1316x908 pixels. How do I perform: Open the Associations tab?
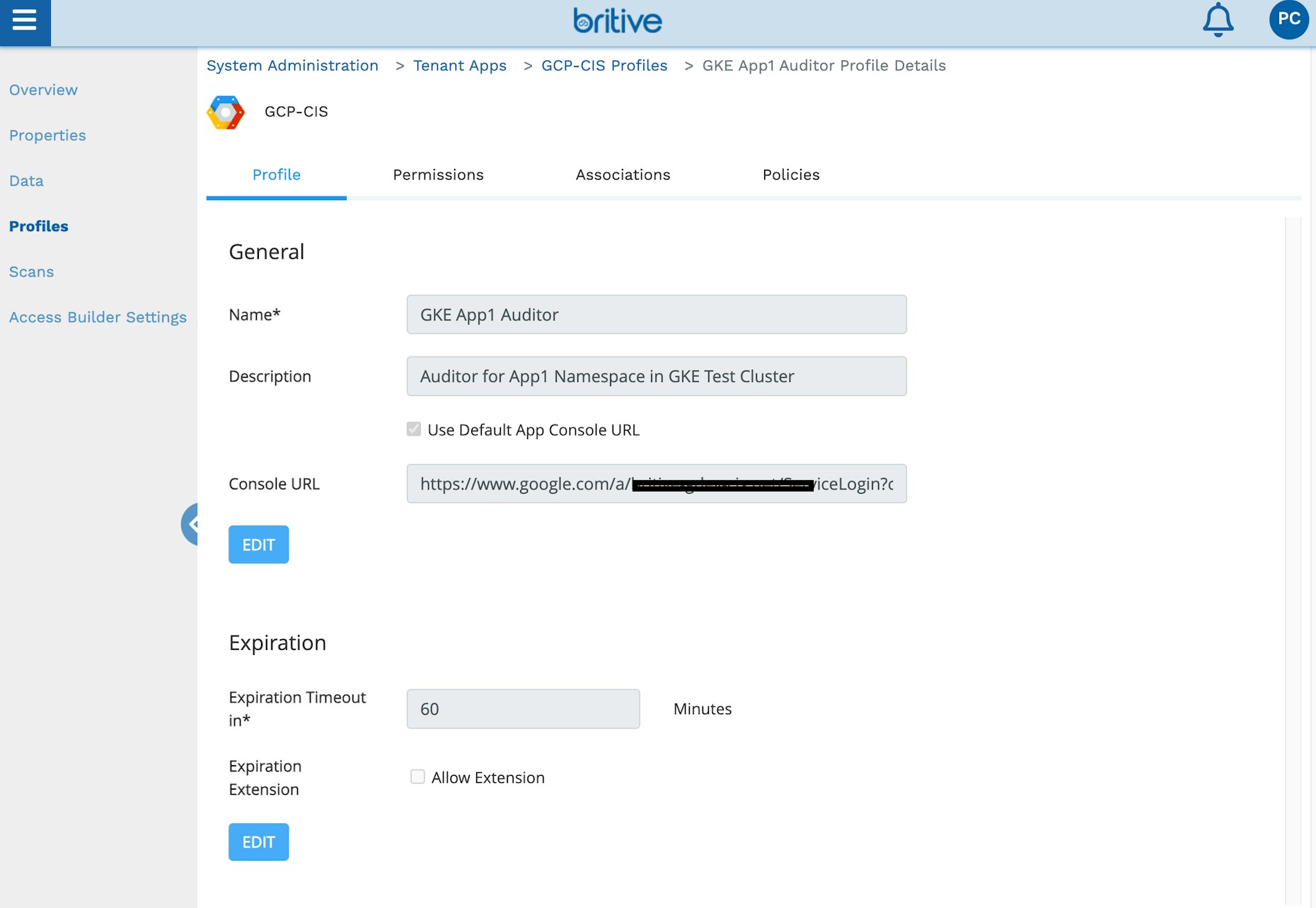(623, 175)
